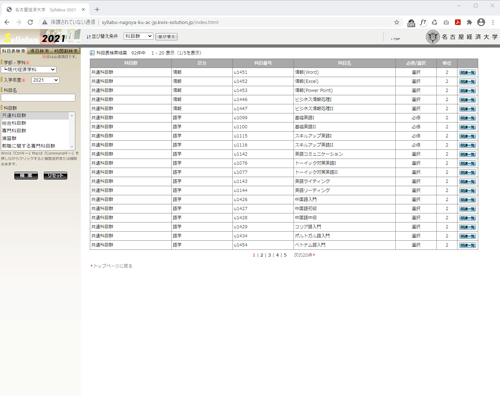This screenshot has width=500, height=396.
Task: Click the blue button in the u1076 row
Action: 467,163
